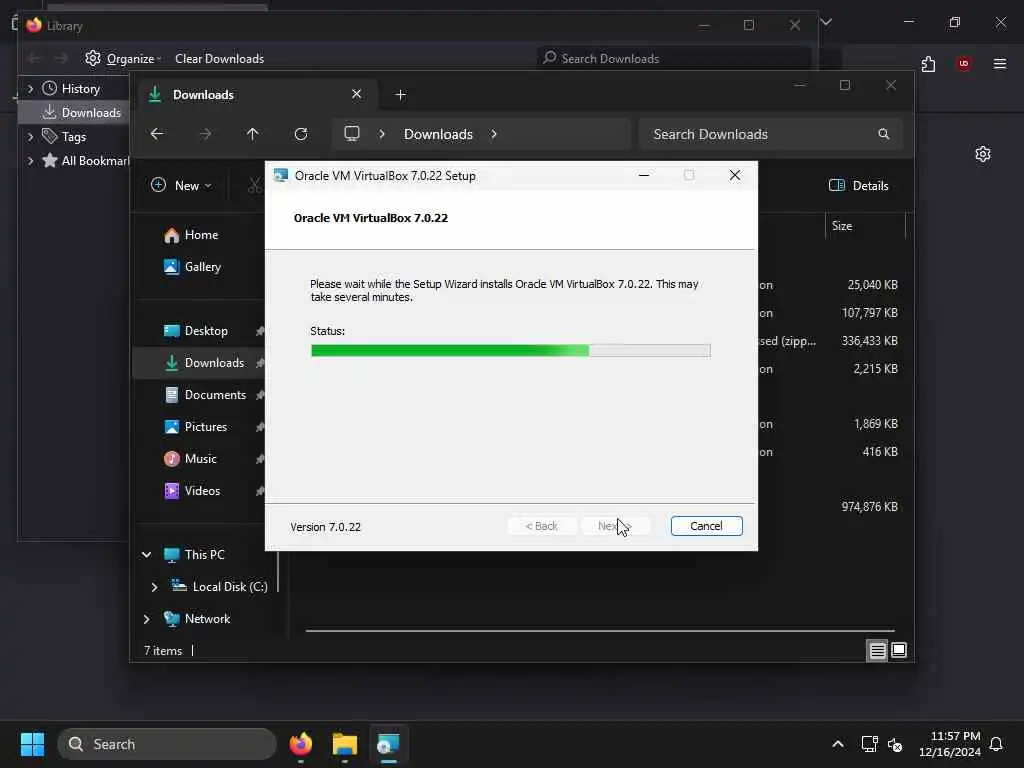Open the clock showing 11:57 PM
Screen dimensions: 1024x768
[x=950, y=744]
